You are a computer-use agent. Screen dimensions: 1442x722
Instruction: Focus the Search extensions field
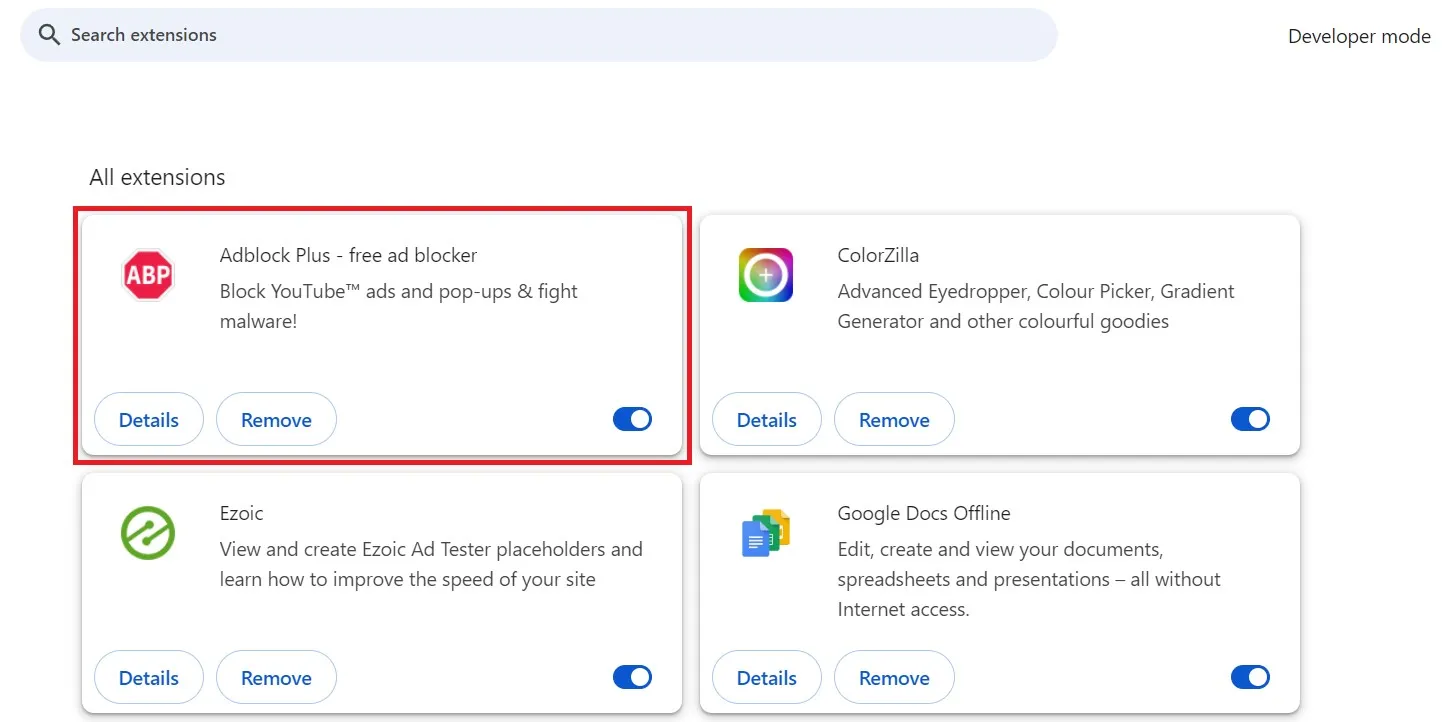point(540,35)
